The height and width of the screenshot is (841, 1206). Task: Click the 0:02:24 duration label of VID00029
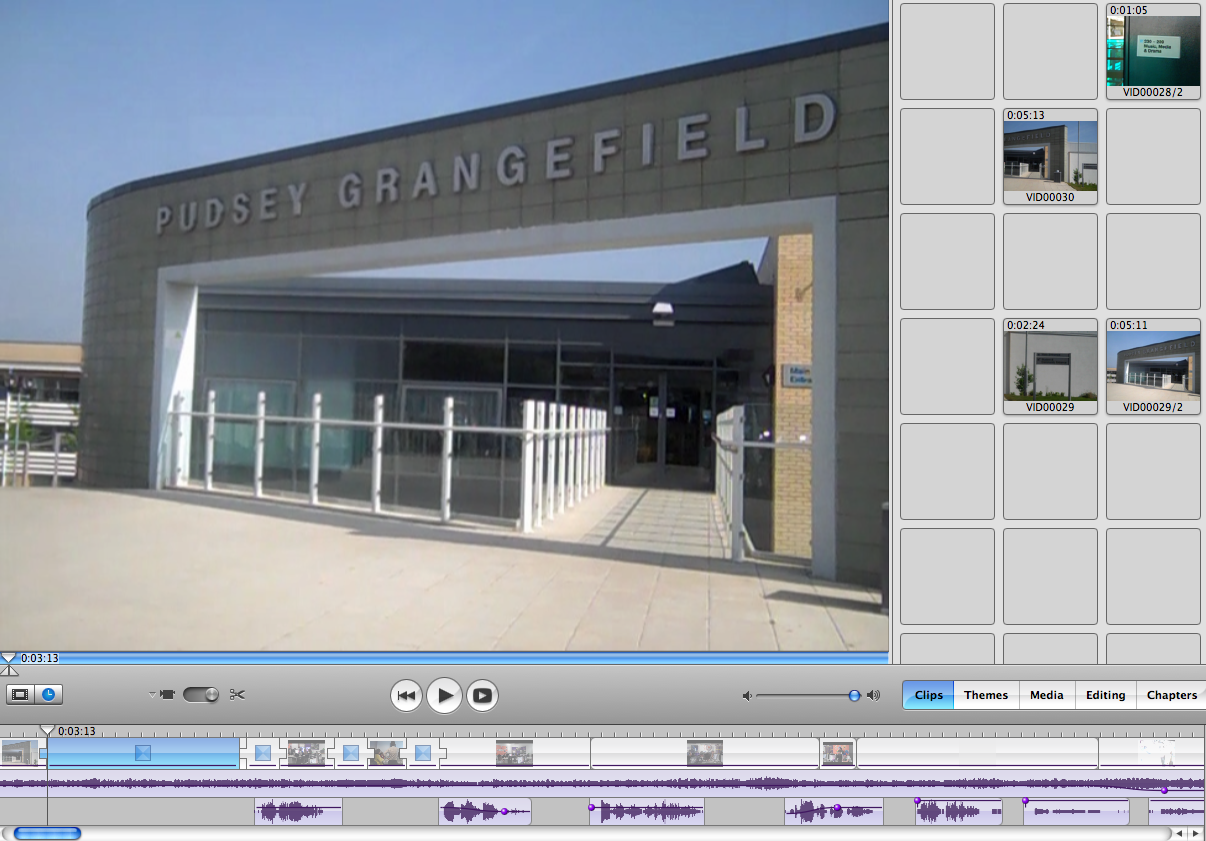click(1025, 325)
